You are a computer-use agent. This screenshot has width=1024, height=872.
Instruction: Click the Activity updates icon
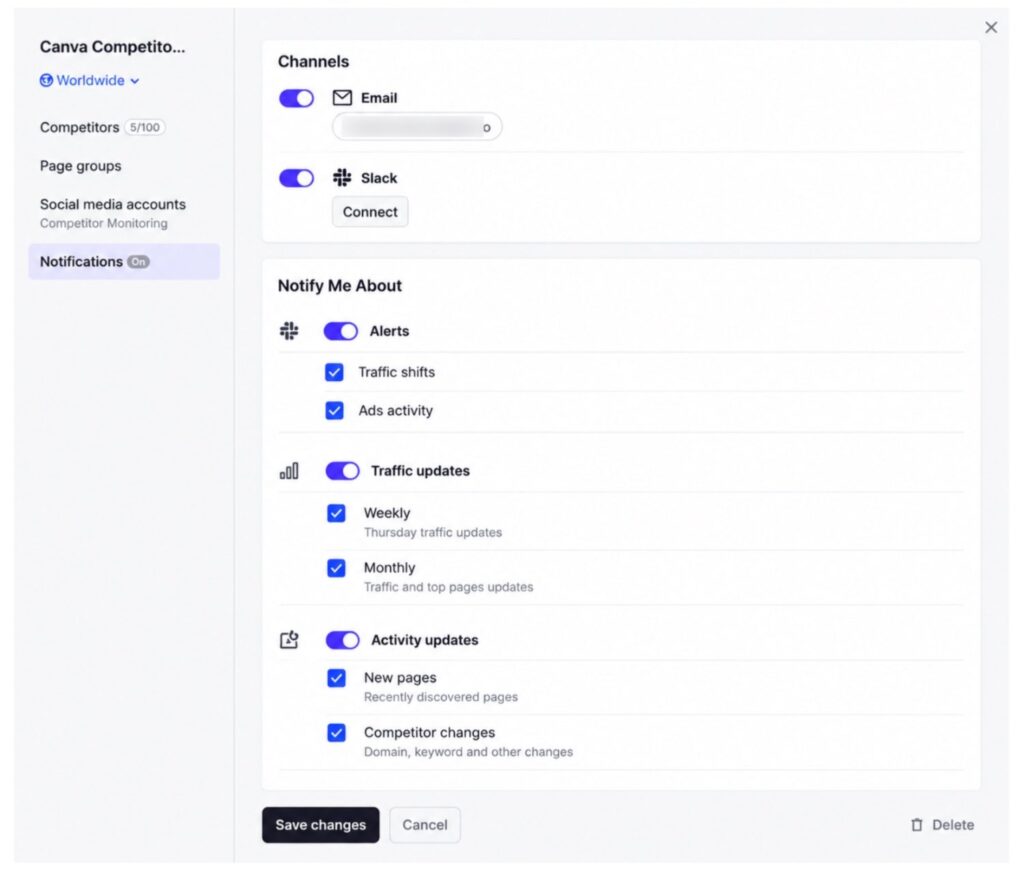tap(289, 640)
